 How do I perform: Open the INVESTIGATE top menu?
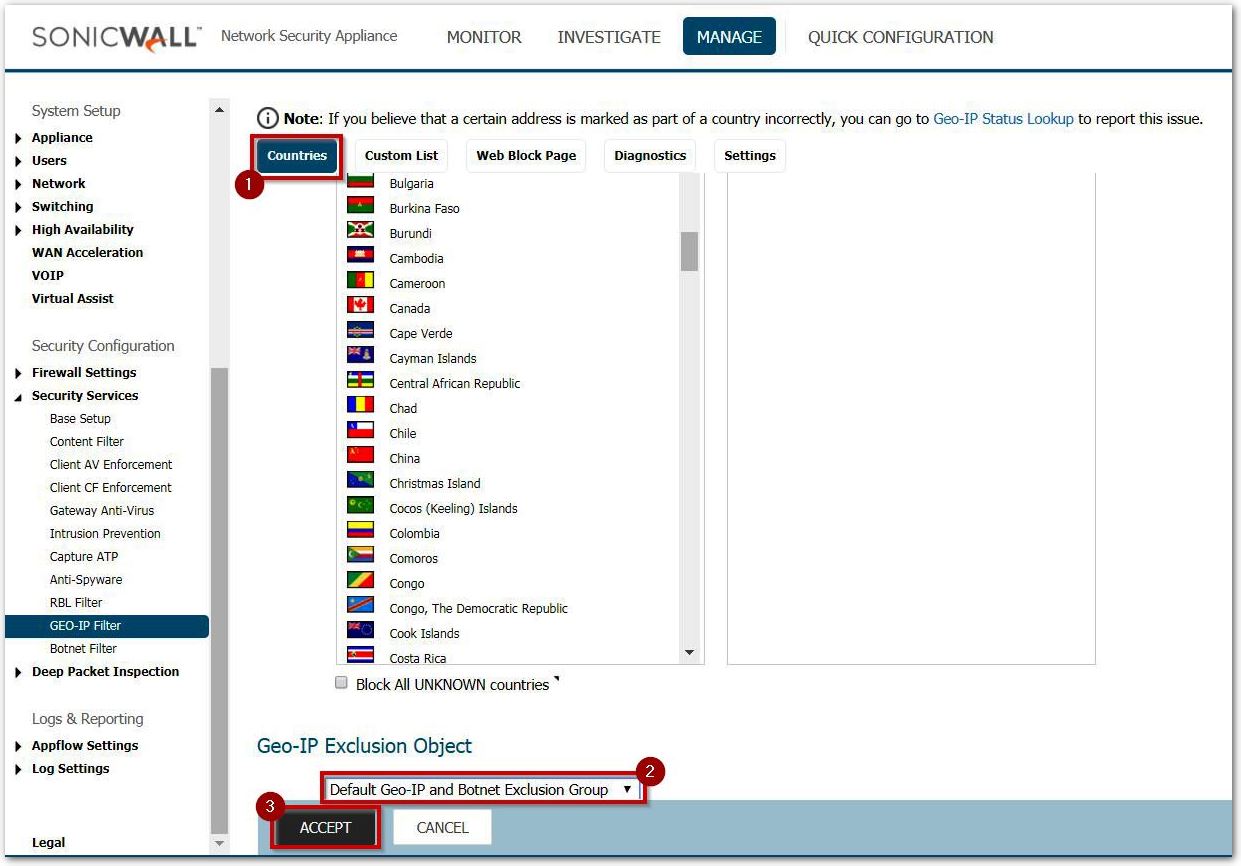(x=609, y=37)
